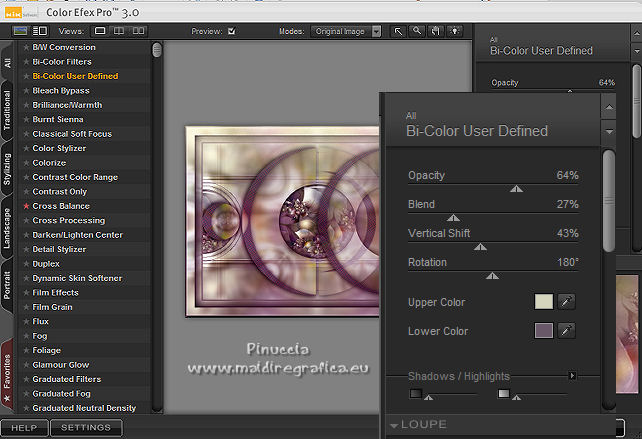Toggle favorite star for Bleach Bypass
Viewport: 642px width, 439px height.
(x=26, y=90)
